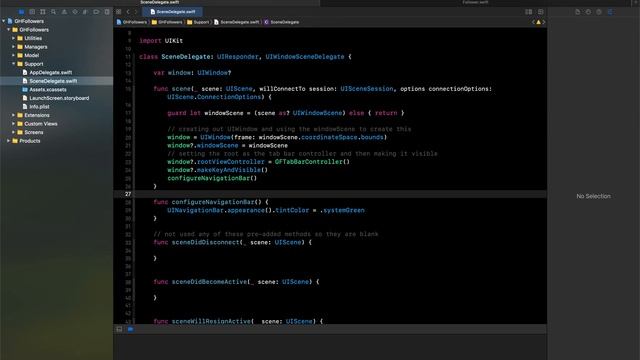Click the SceneDelegate.swift breadcrumb
640x360 pixels.
pos(237,22)
